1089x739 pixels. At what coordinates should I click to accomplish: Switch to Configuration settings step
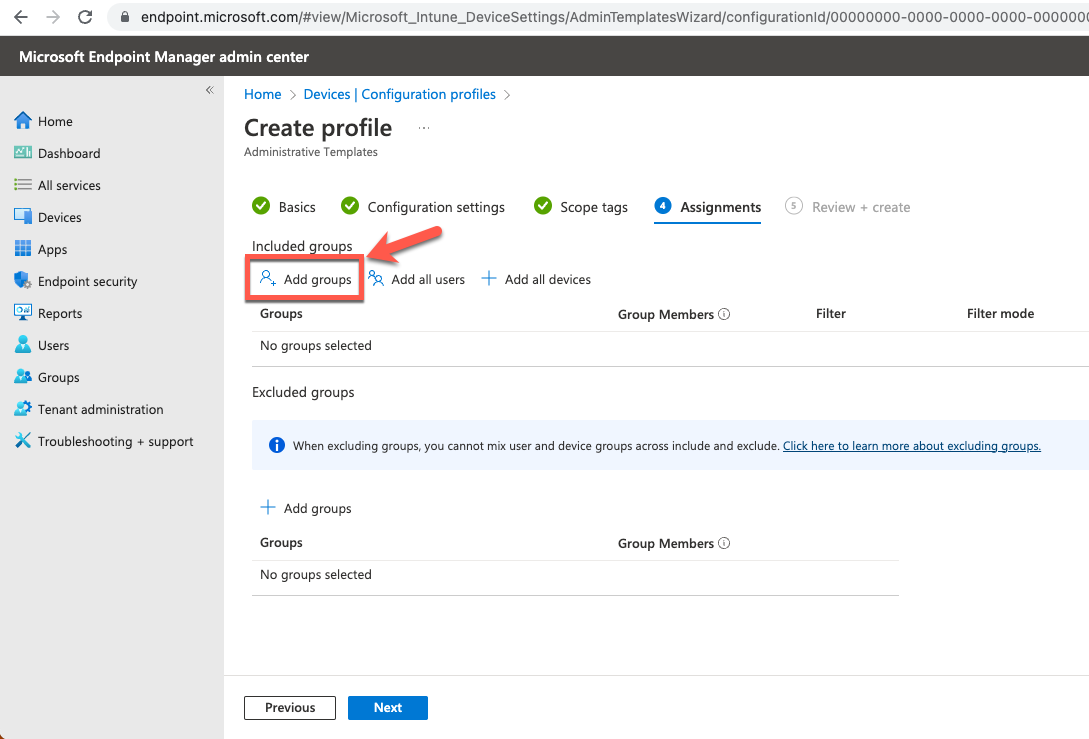point(422,207)
